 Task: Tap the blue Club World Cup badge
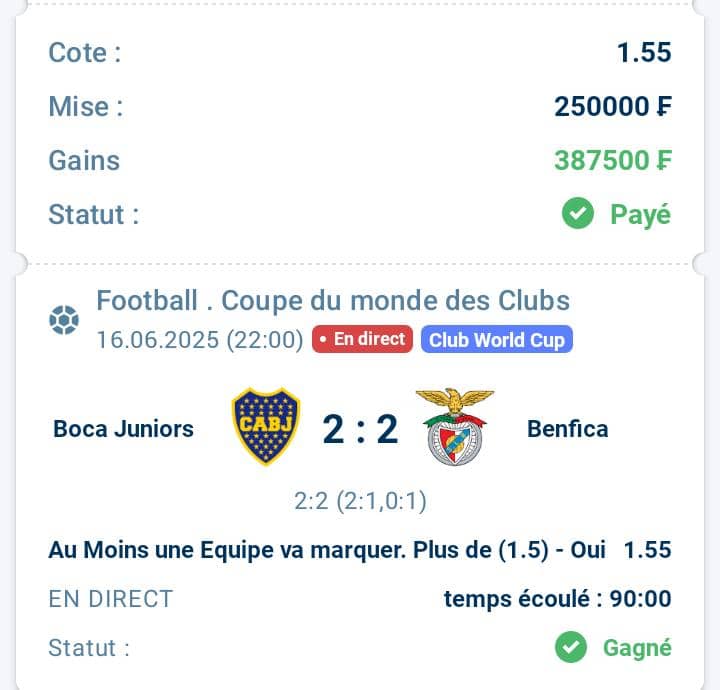pyautogui.click(x=497, y=339)
